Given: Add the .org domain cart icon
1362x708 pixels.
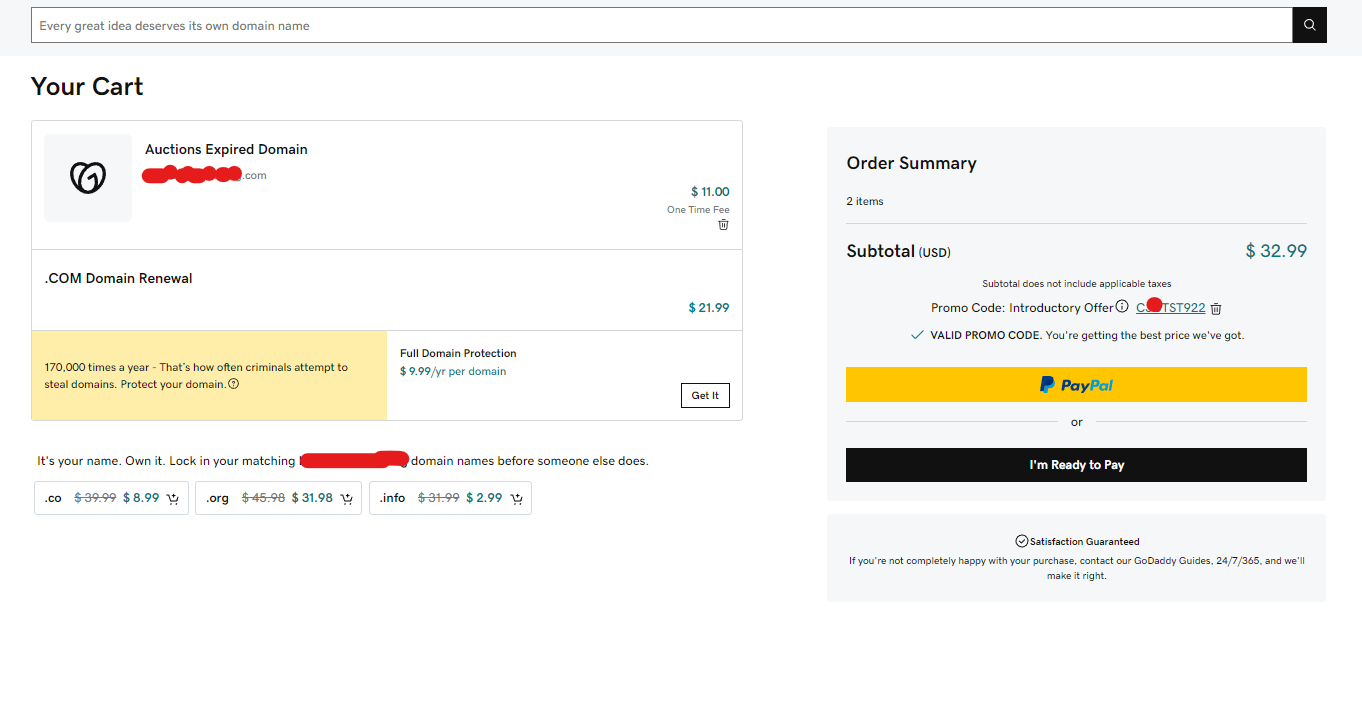Looking at the screenshot, I should point(347,498).
